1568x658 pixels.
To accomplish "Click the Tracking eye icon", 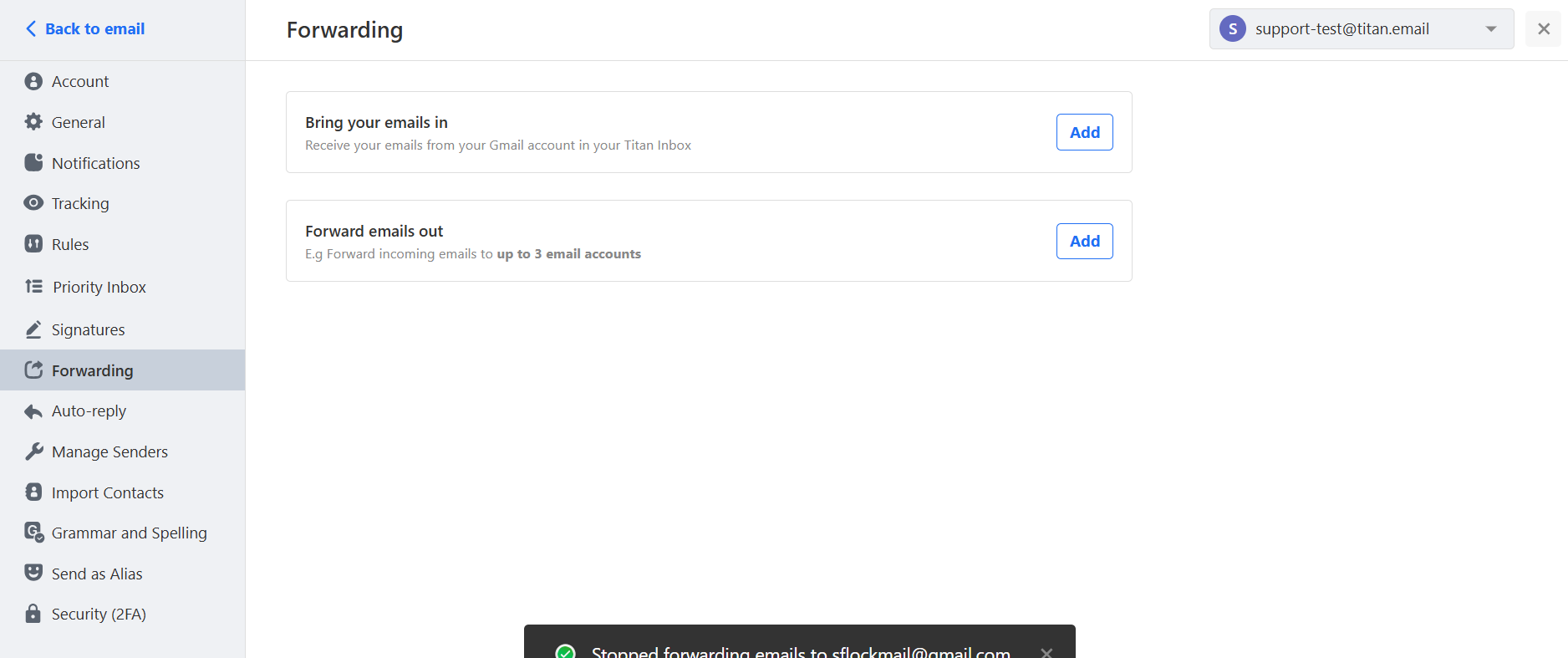I will tap(33, 203).
